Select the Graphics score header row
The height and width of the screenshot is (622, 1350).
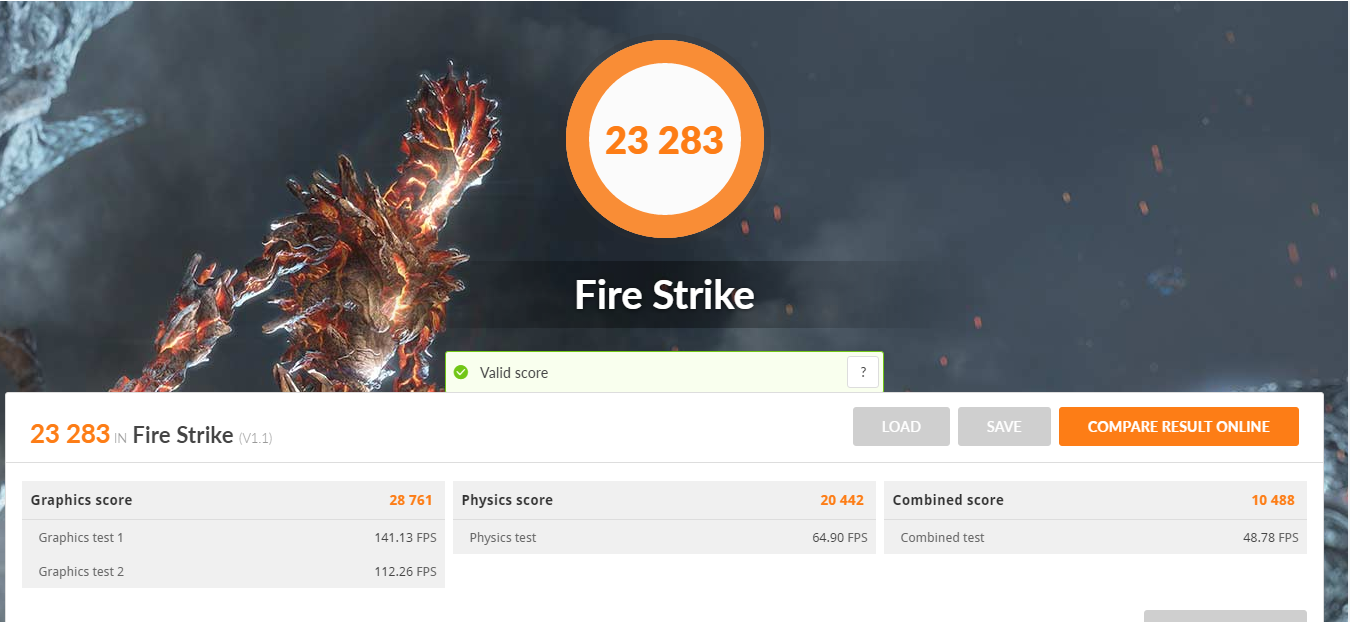(x=233, y=500)
